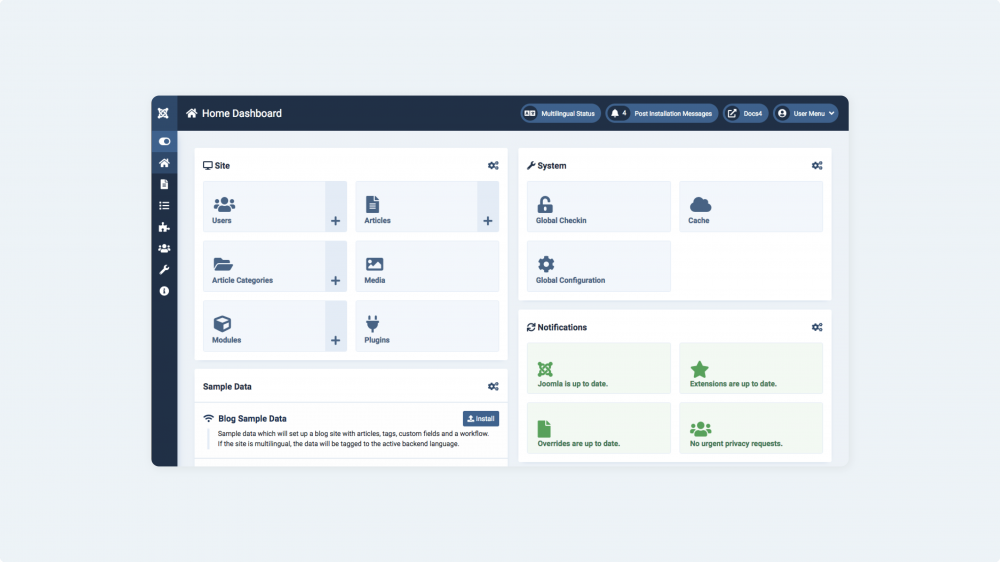Expand the User Menu dropdown
The height and width of the screenshot is (562, 1000).
(x=805, y=114)
